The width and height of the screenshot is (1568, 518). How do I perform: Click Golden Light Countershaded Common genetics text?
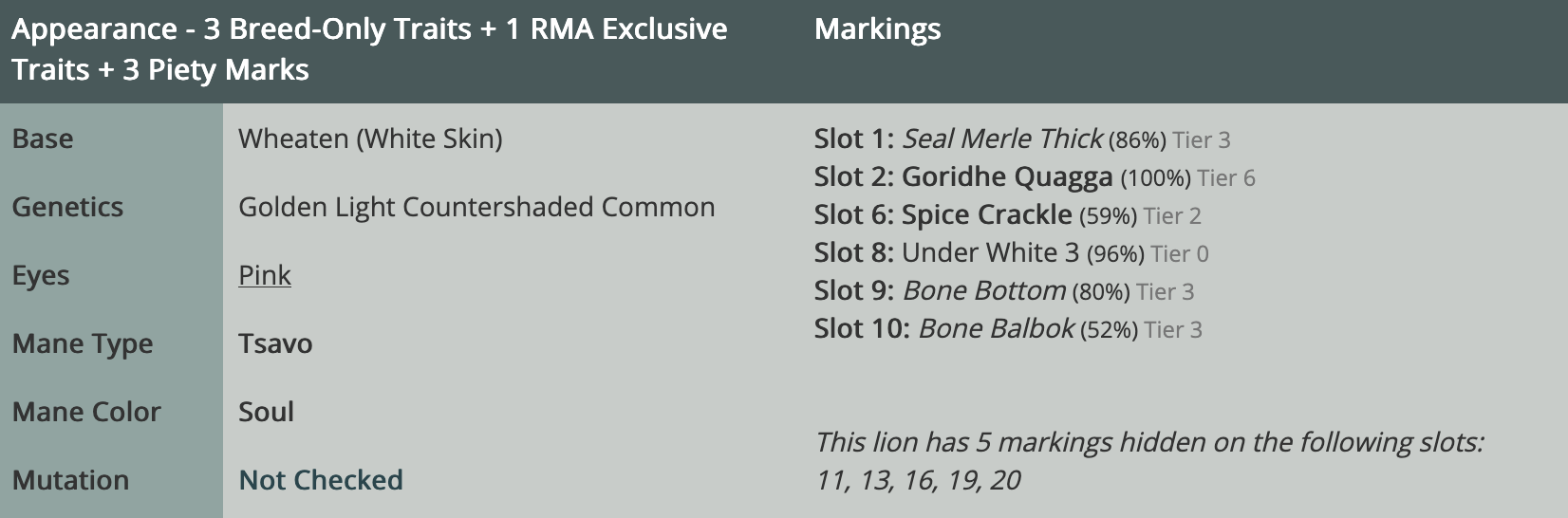476,207
